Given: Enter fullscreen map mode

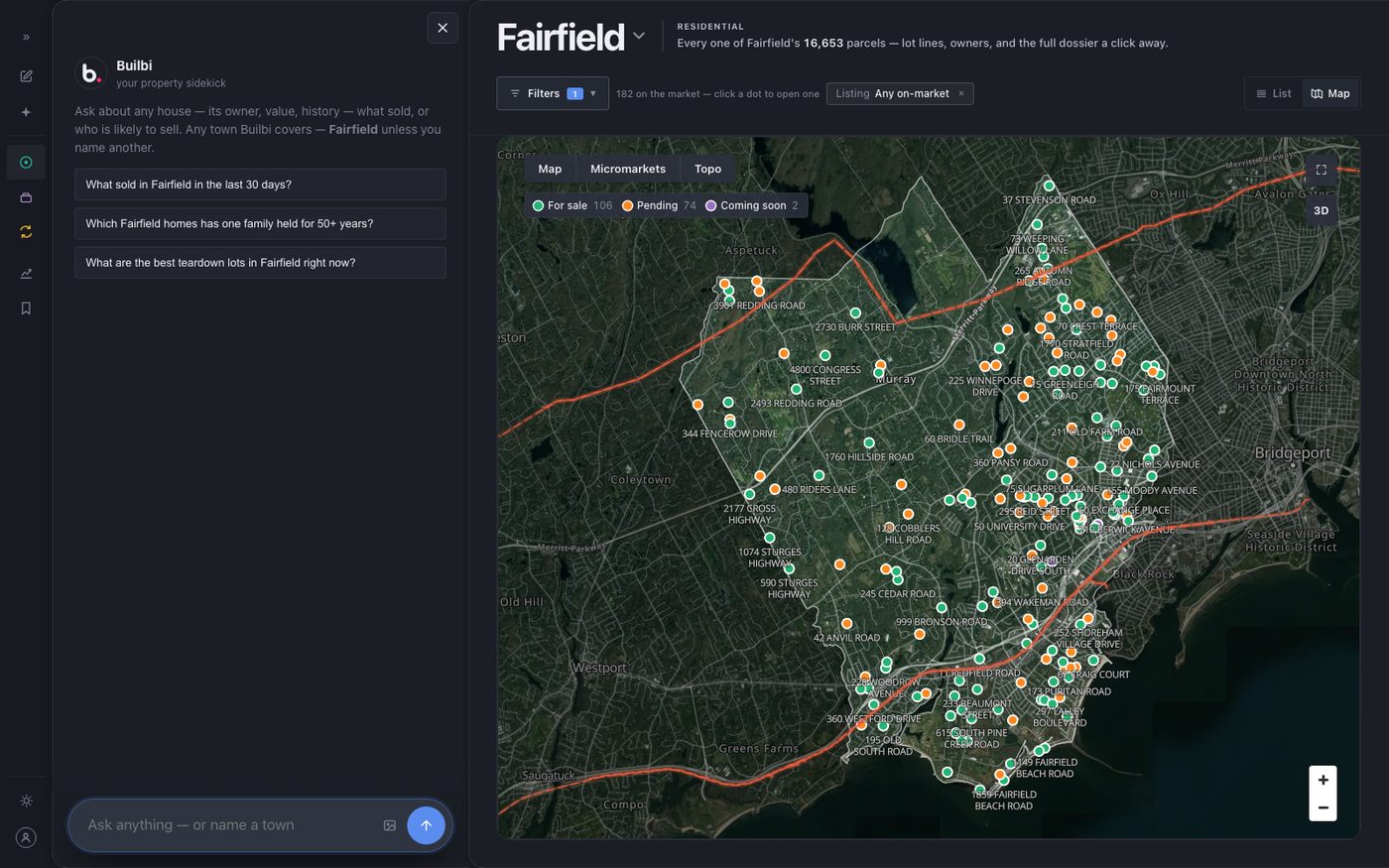Looking at the screenshot, I should [1321, 170].
